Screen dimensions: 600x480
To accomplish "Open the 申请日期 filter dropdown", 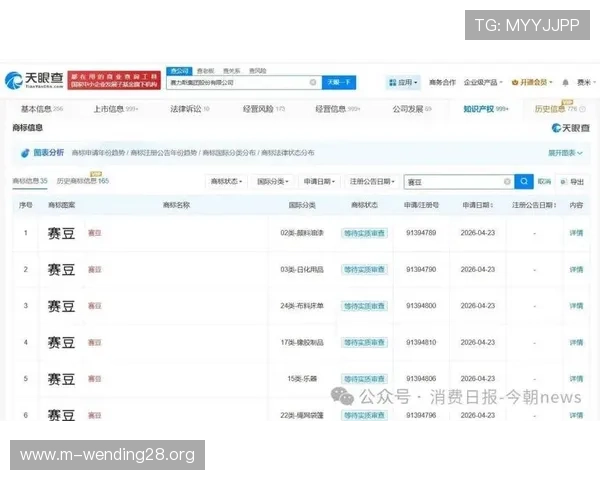I will (x=319, y=181).
